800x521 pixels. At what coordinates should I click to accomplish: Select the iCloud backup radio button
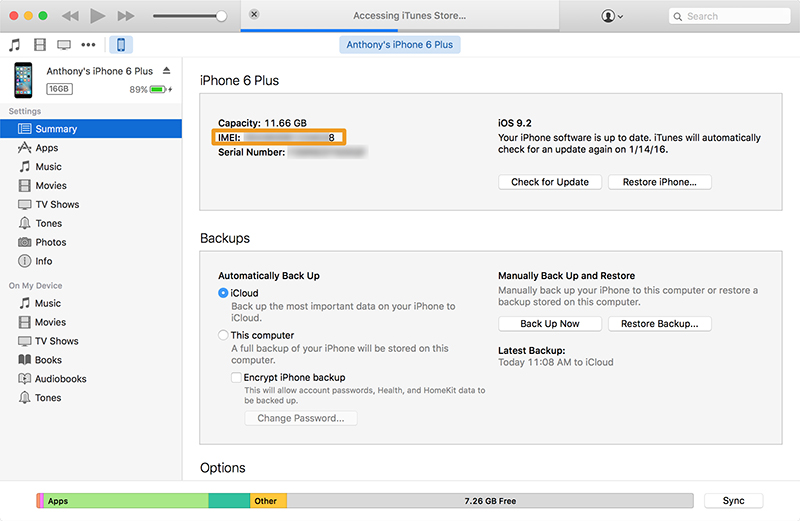(x=223, y=293)
